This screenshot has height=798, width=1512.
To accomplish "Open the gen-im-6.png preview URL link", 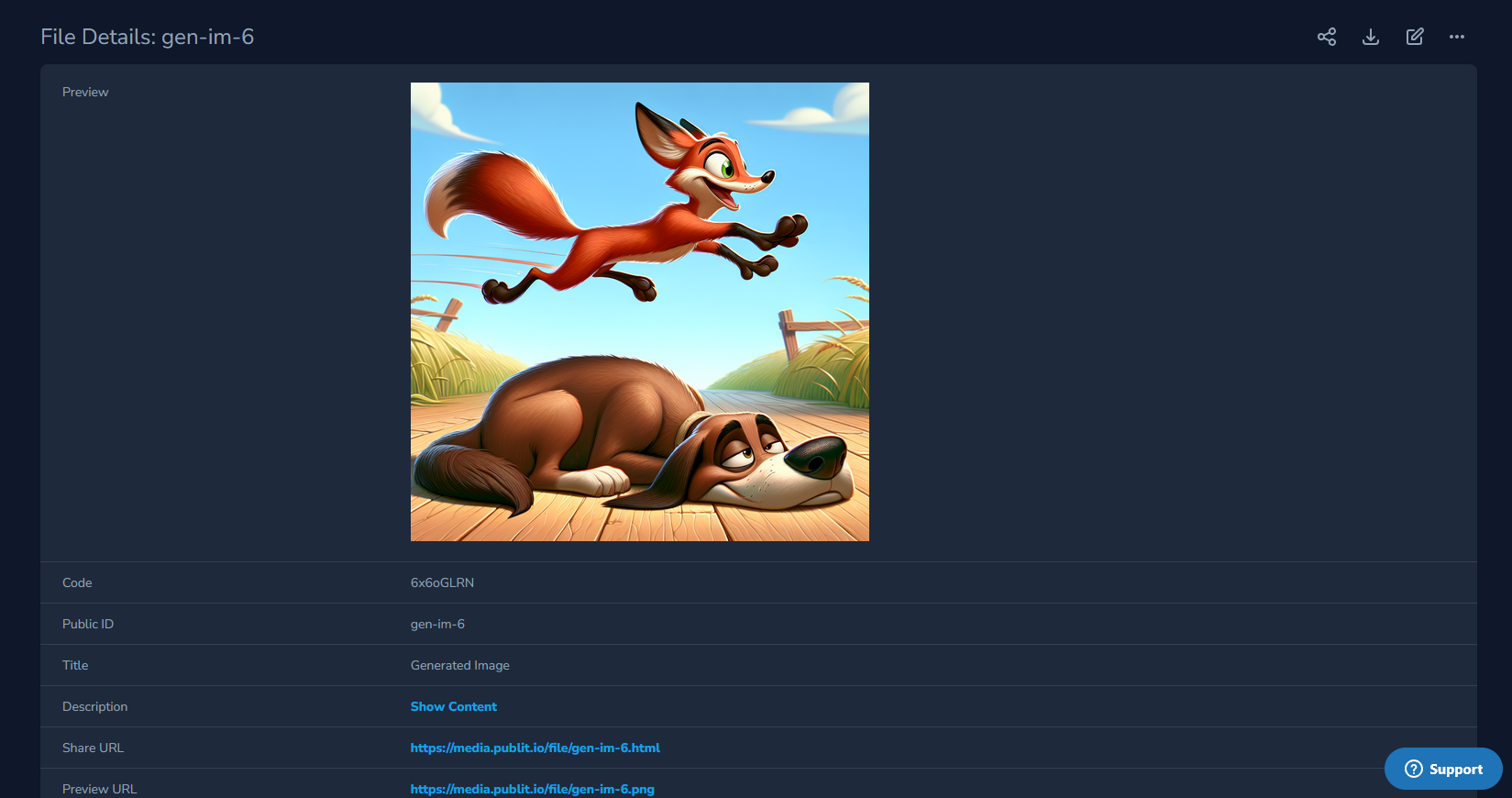I will tap(532, 789).
